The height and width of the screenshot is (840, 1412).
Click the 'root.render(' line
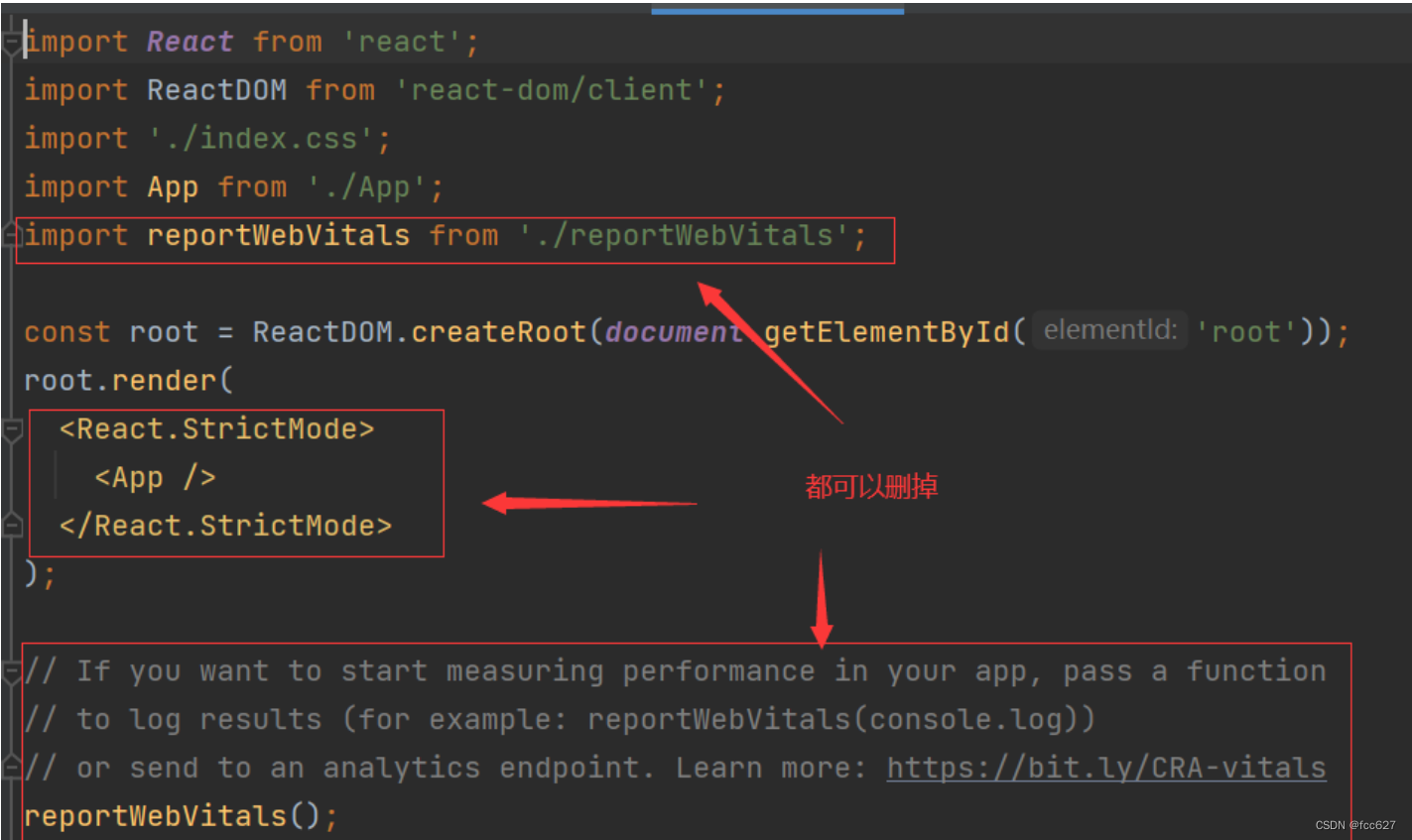pos(128,381)
